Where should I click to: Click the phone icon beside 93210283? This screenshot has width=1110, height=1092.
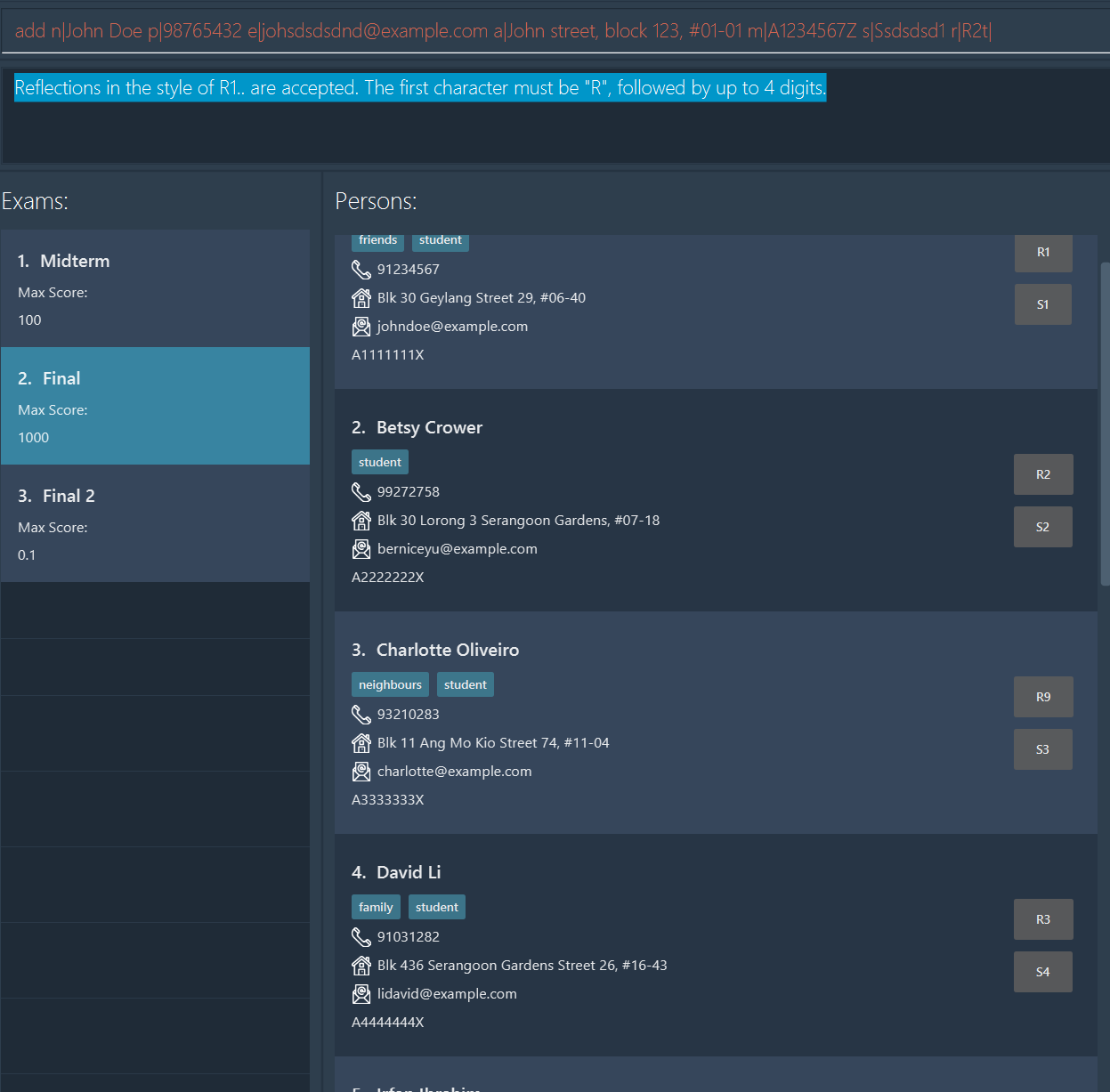tap(361, 715)
